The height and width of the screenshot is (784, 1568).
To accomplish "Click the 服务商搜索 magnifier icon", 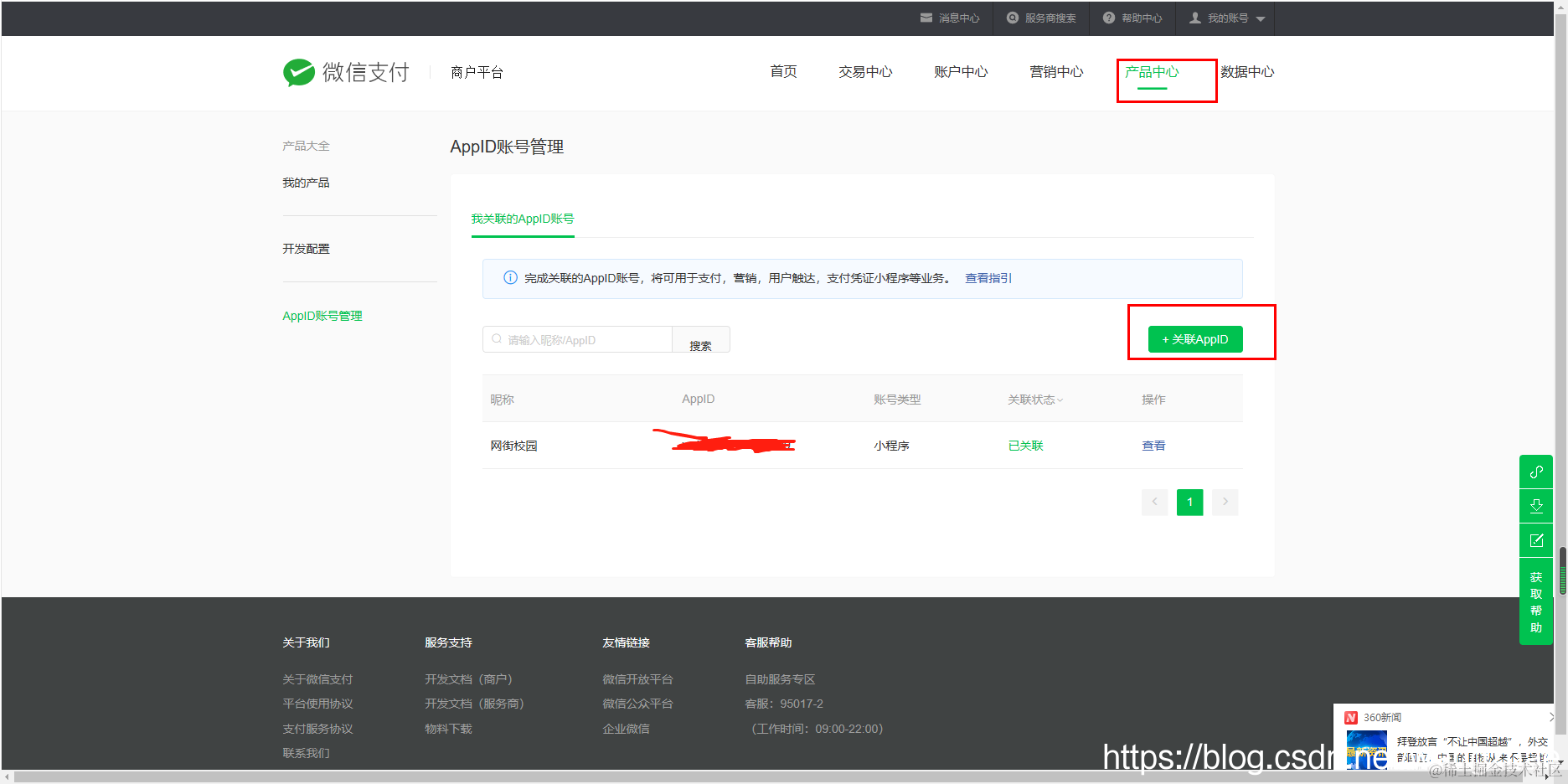I will click(x=1012, y=18).
